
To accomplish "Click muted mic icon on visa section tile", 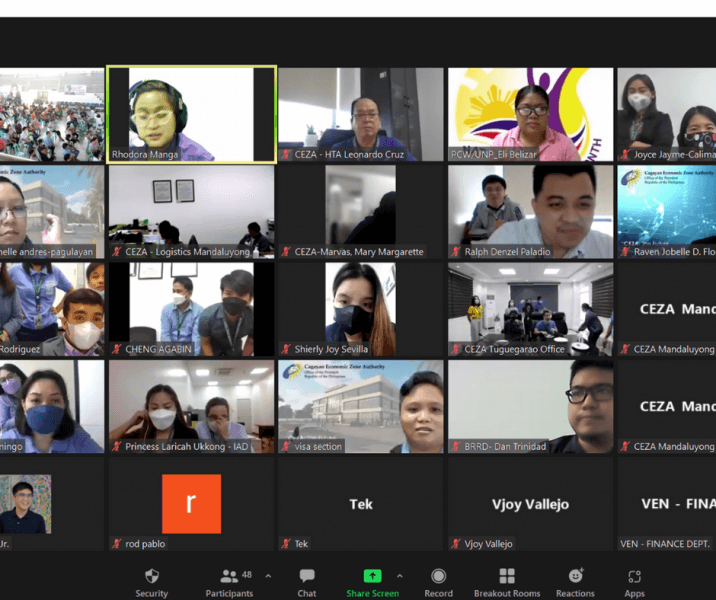I will click(x=286, y=446).
